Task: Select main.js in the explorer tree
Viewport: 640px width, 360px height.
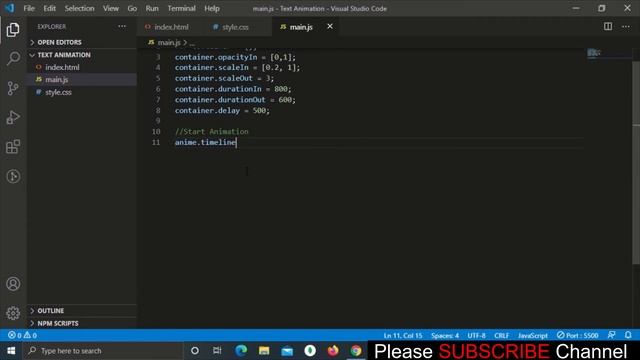Action: (82, 80)
